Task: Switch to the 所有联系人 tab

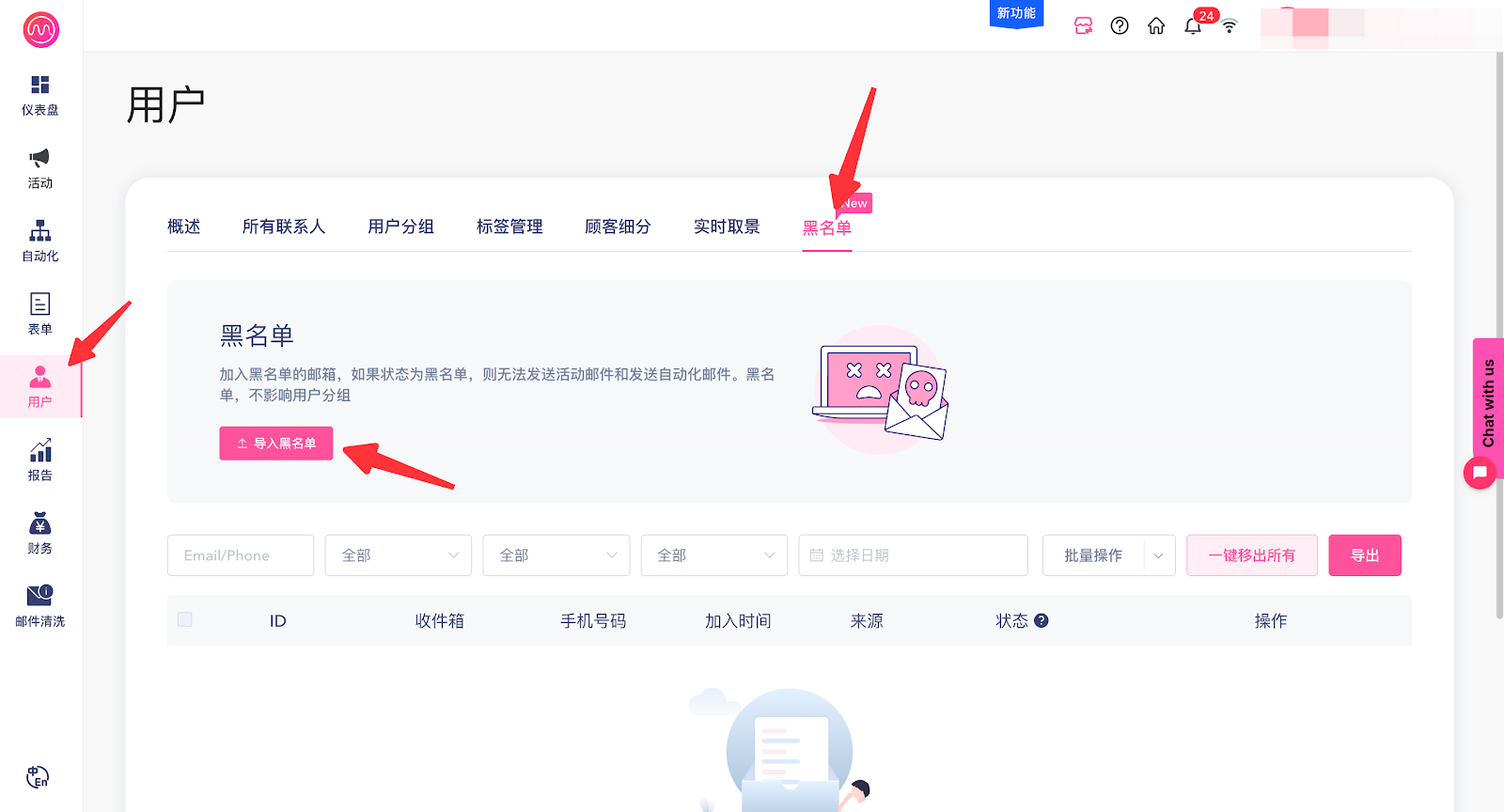Action: (x=283, y=226)
